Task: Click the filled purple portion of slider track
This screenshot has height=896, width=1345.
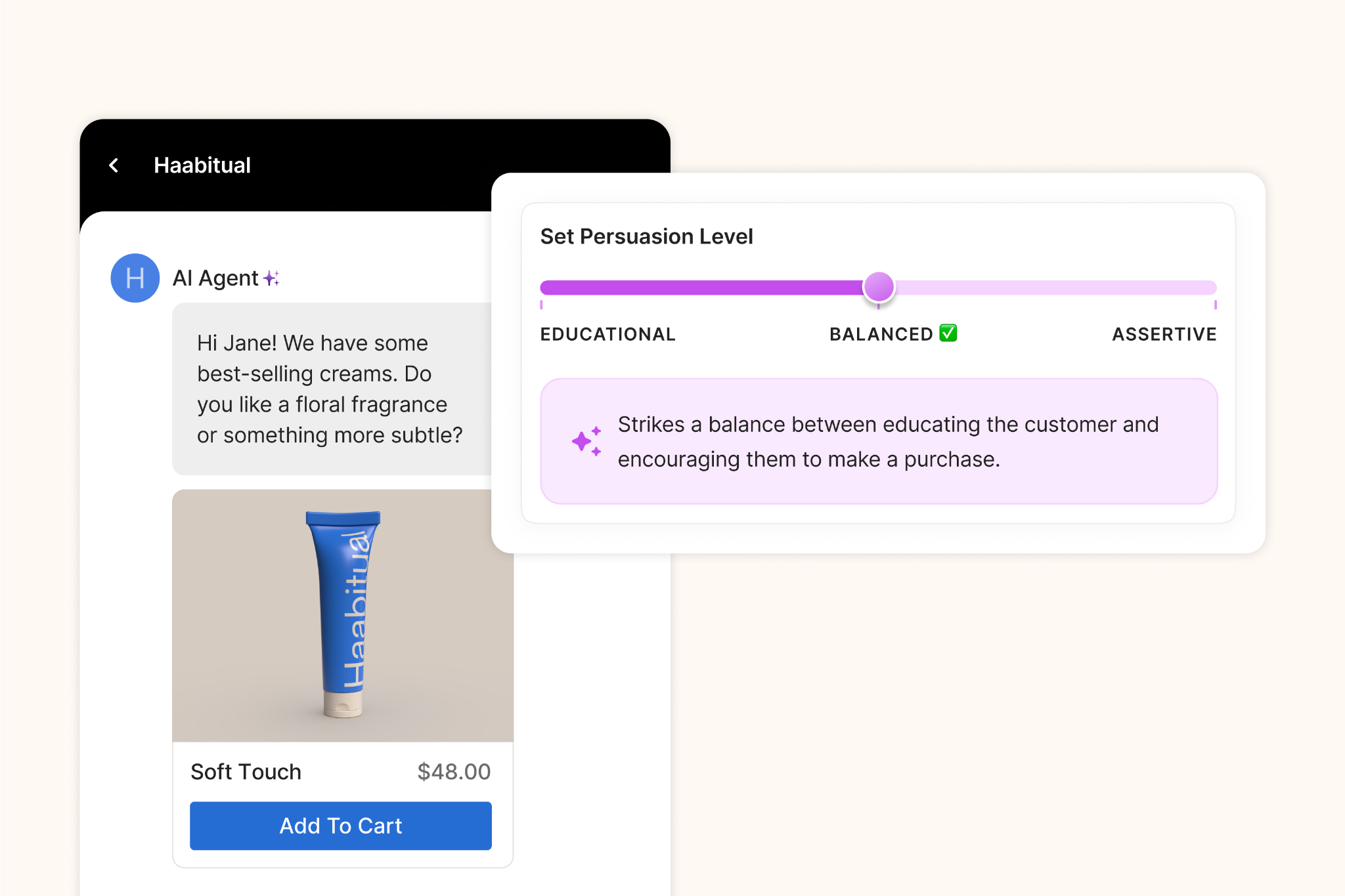Action: (699, 288)
